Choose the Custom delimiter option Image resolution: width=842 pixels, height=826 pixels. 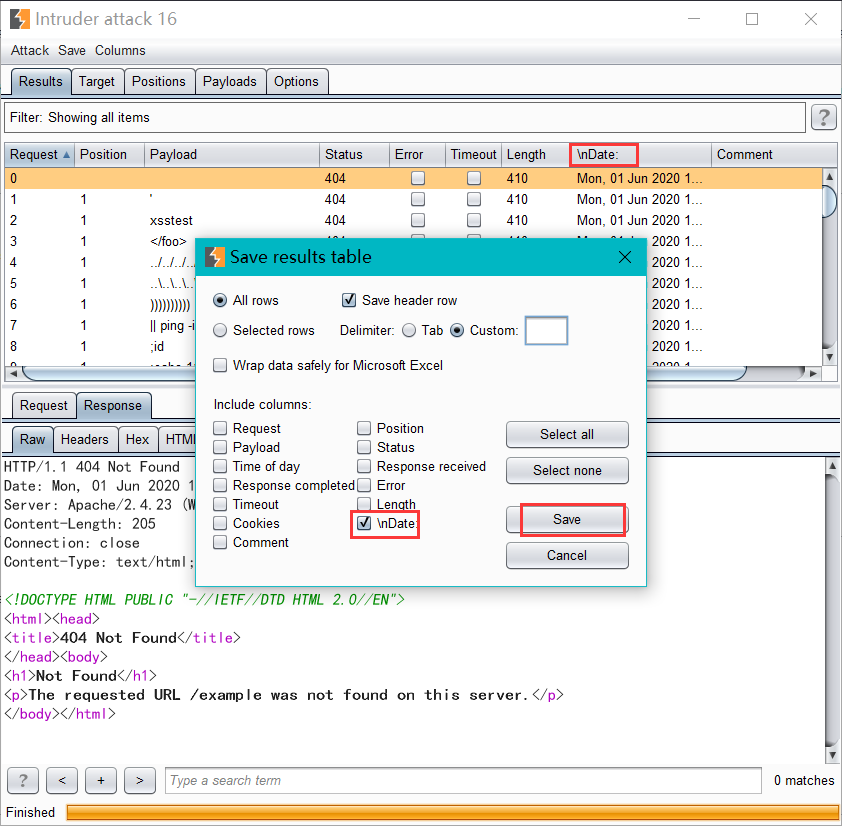point(457,330)
